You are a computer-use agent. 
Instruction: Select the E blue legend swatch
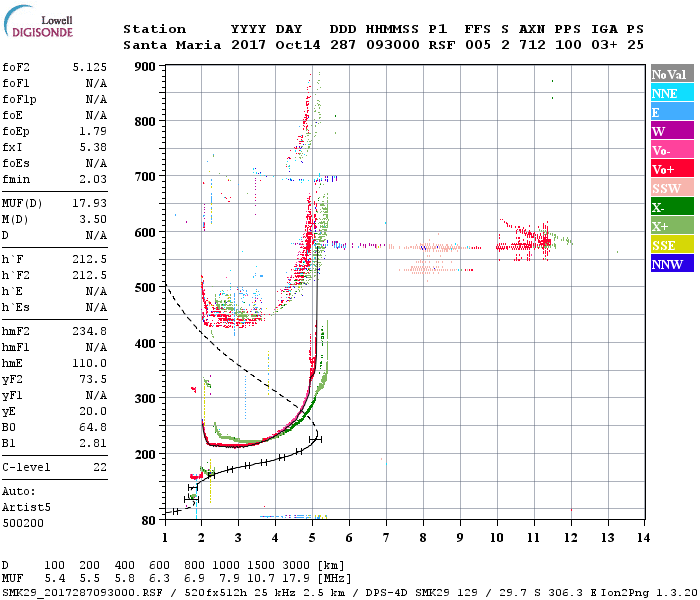[x=672, y=112]
